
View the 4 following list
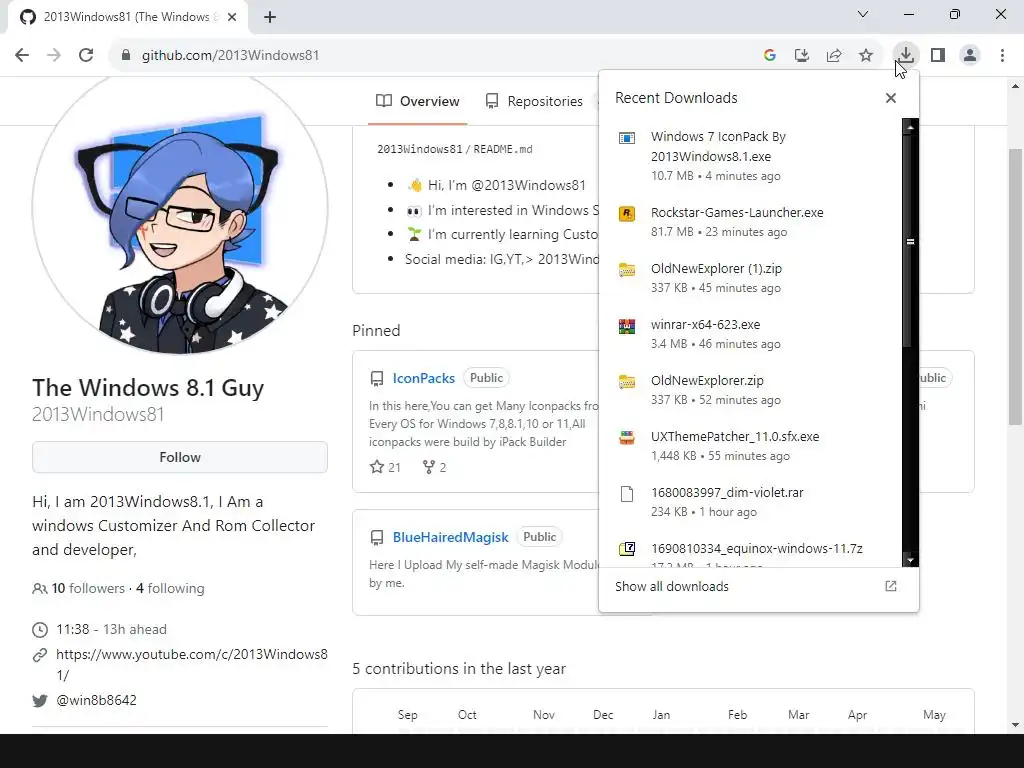(170, 588)
